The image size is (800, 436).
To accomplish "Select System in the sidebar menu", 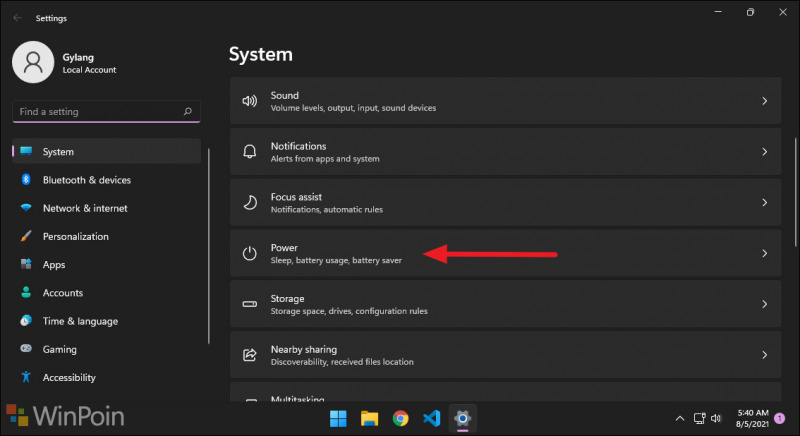I will (x=58, y=152).
